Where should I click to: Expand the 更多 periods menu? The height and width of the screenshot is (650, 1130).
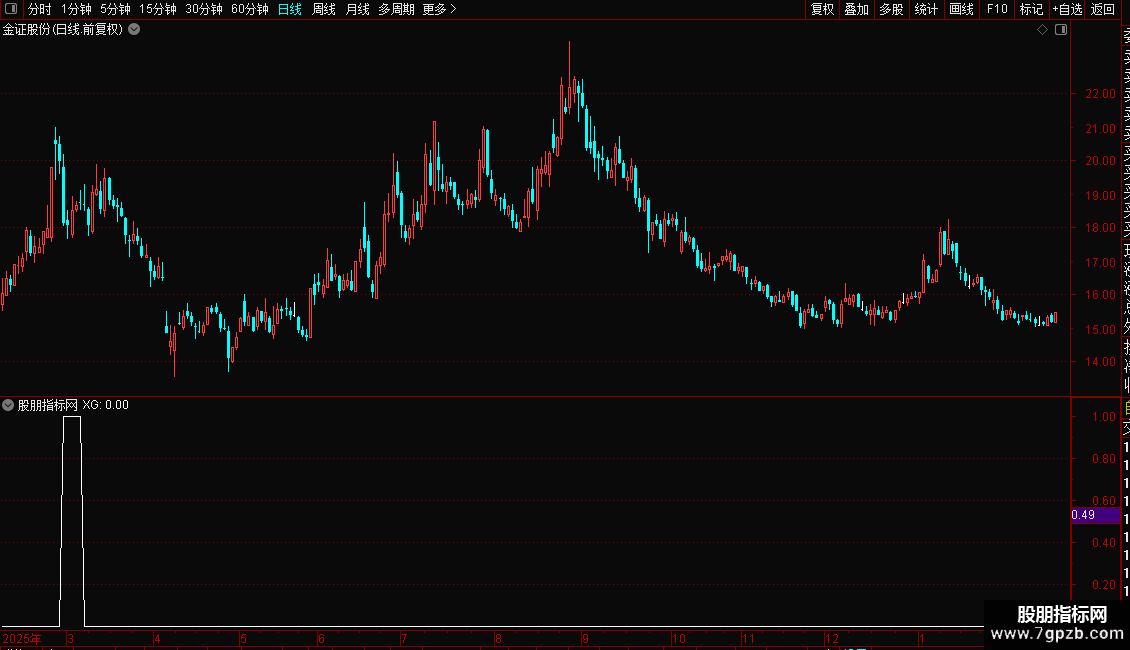(x=439, y=9)
